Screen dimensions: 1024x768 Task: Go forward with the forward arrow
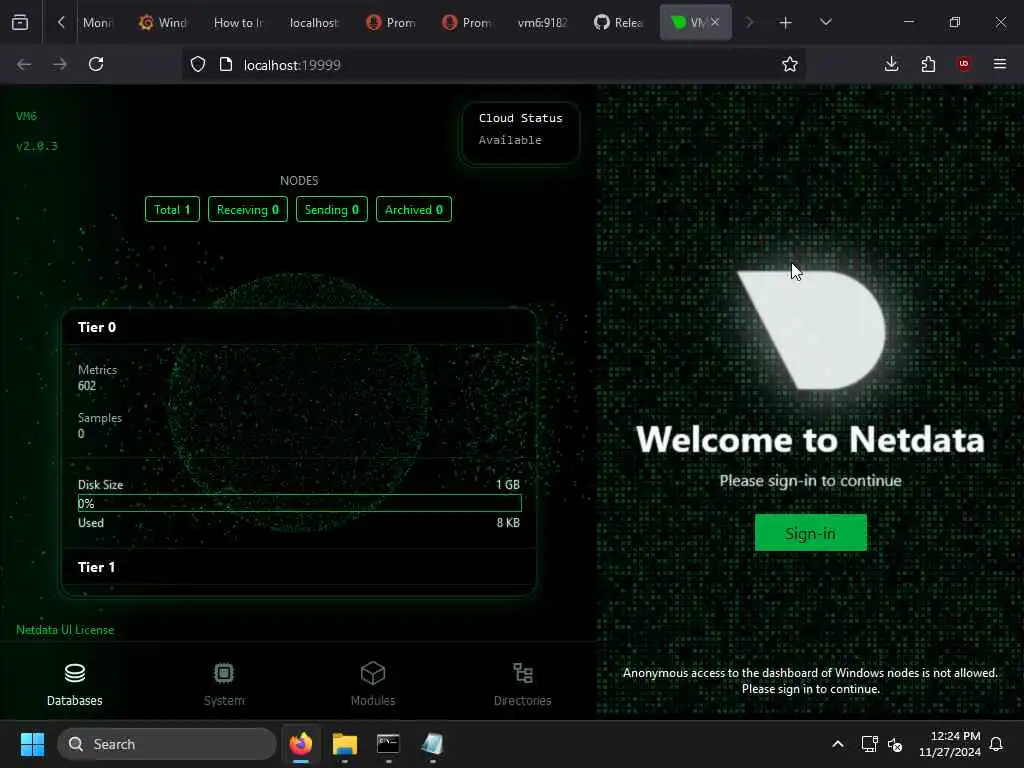click(60, 64)
